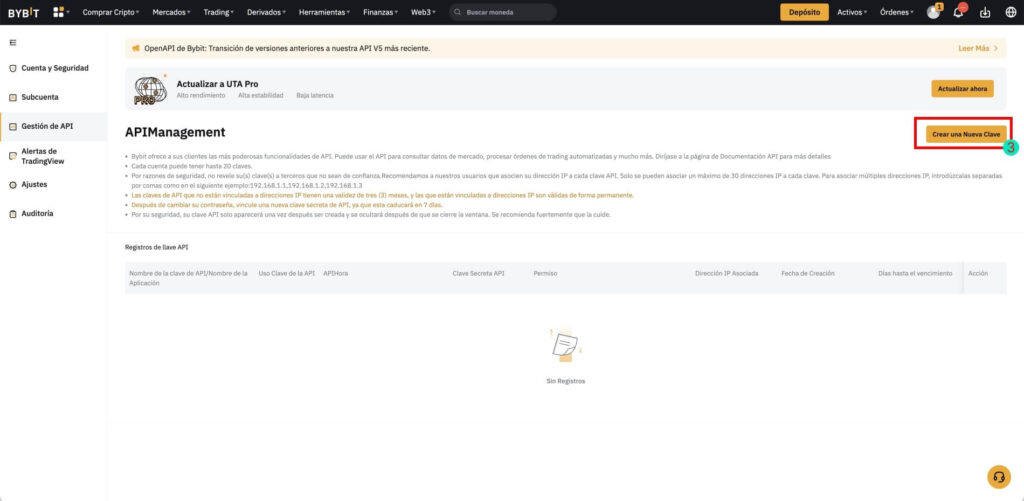Click the Acción column header

pos(978,274)
